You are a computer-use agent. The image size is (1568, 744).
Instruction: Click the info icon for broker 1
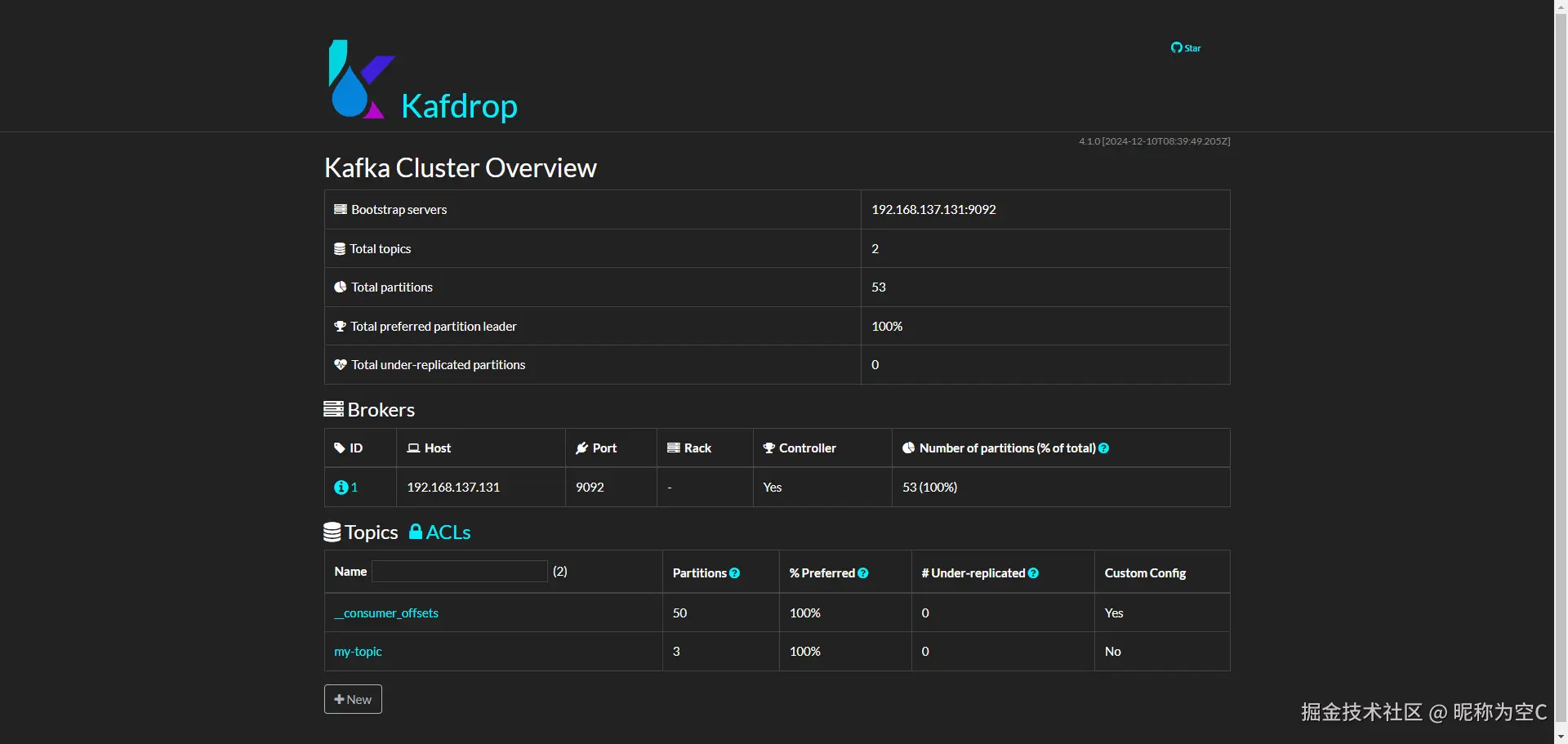341,487
